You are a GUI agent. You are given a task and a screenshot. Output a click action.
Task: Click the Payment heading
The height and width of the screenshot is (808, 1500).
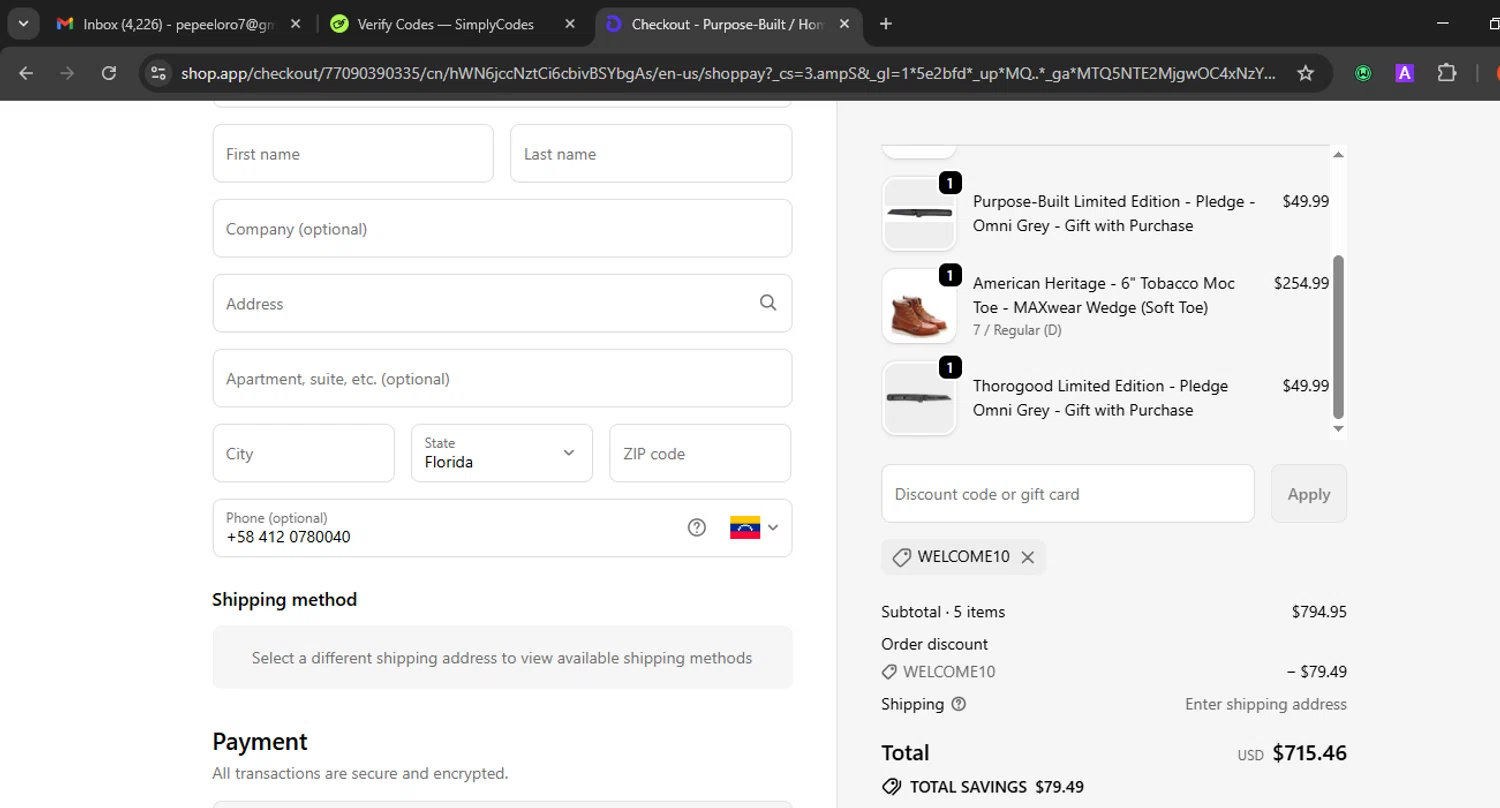260,741
